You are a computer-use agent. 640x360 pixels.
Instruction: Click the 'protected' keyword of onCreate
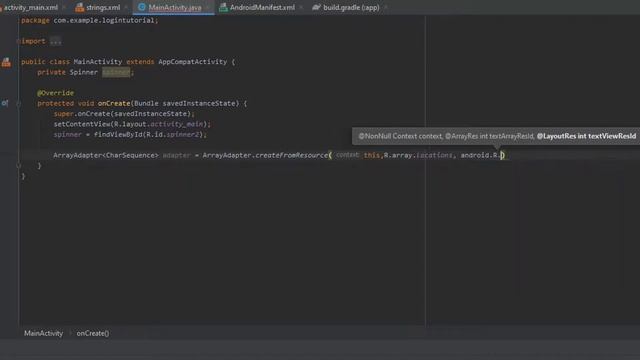pos(56,103)
